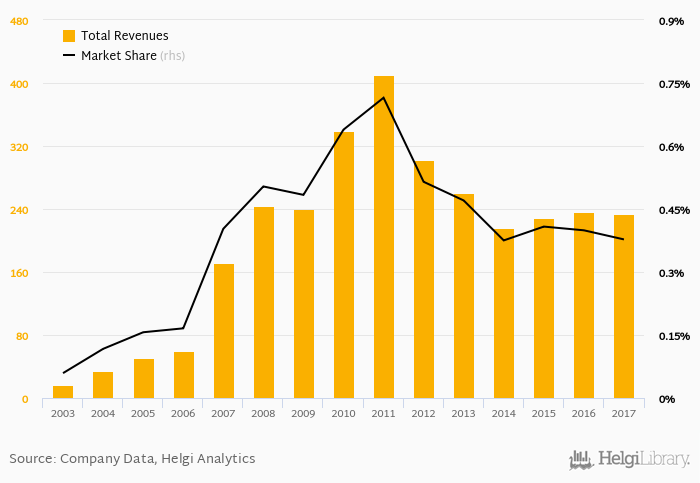Screen dimensions: 700x483
Task: Toggle the Market Share legend label
Action: (x=118, y=56)
